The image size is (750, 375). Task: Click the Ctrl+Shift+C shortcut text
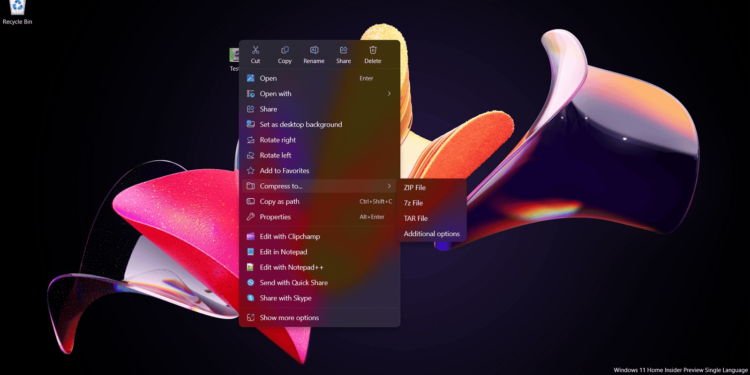375,202
